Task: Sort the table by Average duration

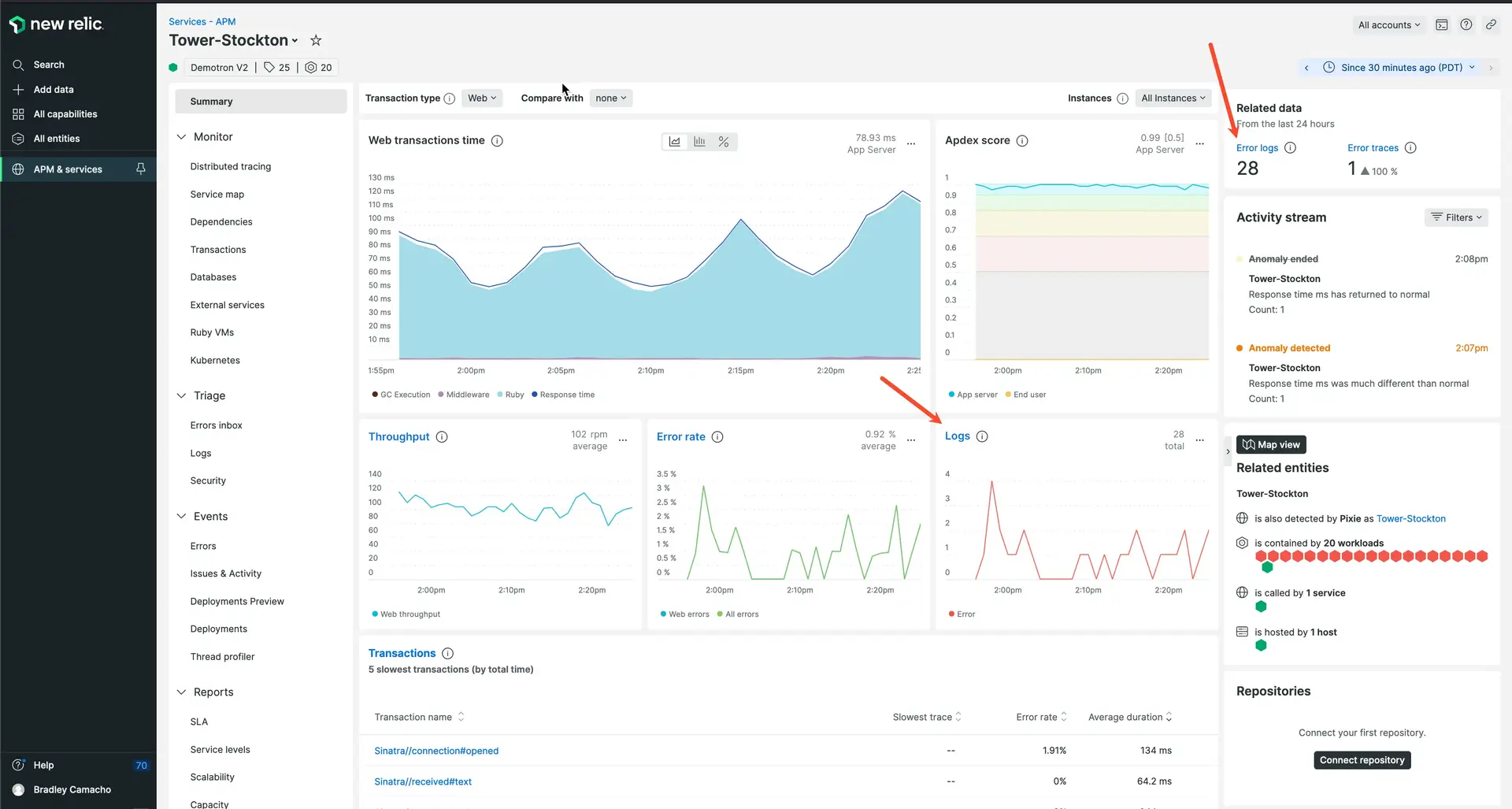Action: [1130, 717]
